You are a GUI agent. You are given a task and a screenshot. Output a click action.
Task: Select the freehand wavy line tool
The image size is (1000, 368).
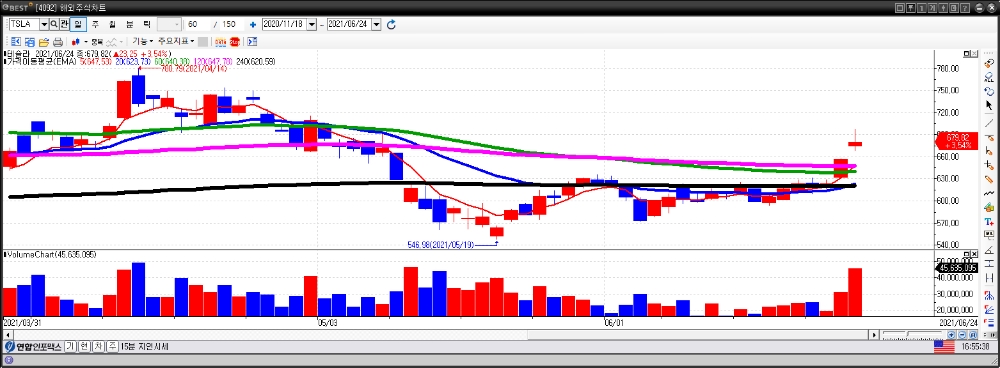(x=989, y=193)
